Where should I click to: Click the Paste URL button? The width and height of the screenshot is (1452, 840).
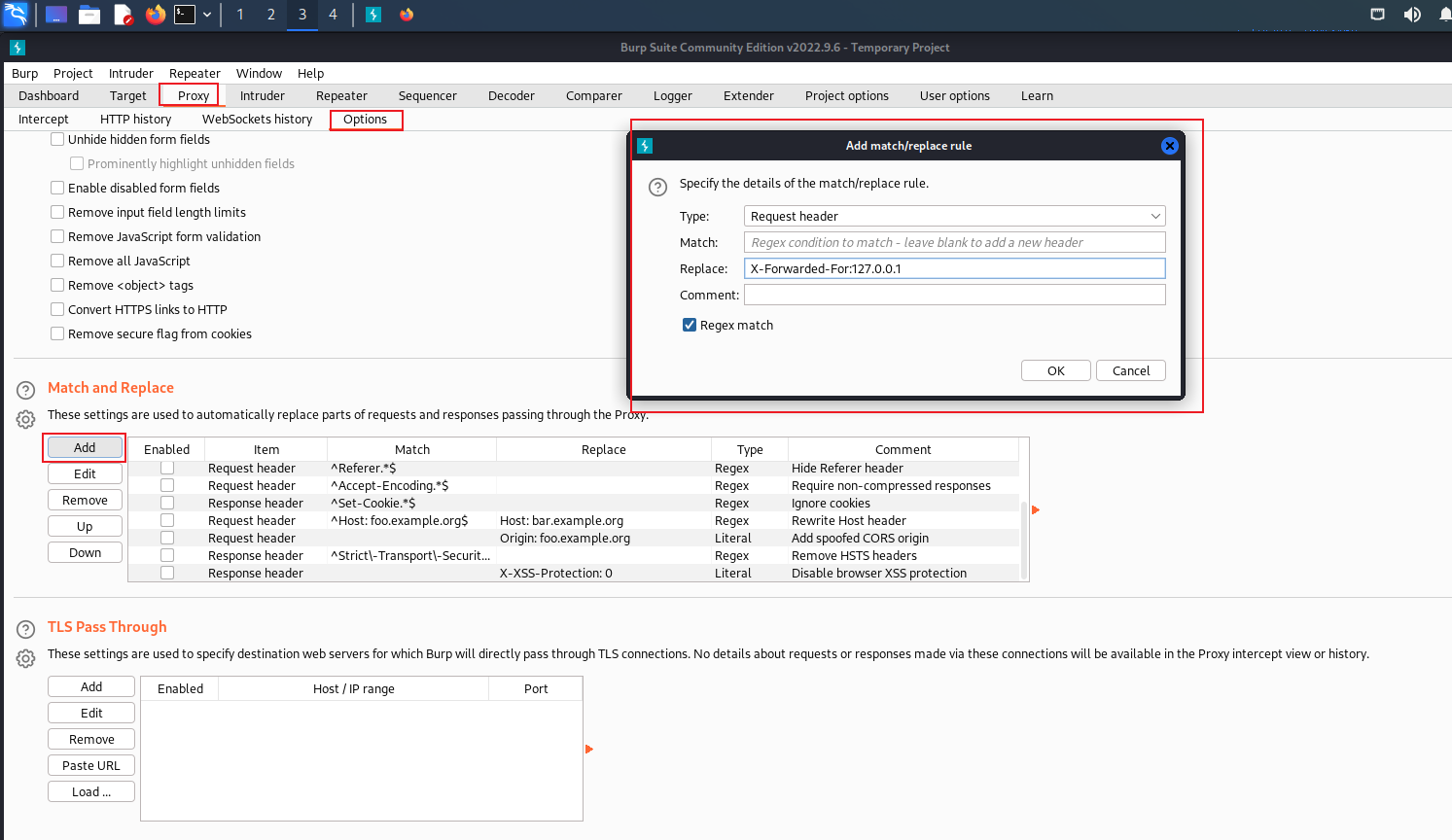91,765
